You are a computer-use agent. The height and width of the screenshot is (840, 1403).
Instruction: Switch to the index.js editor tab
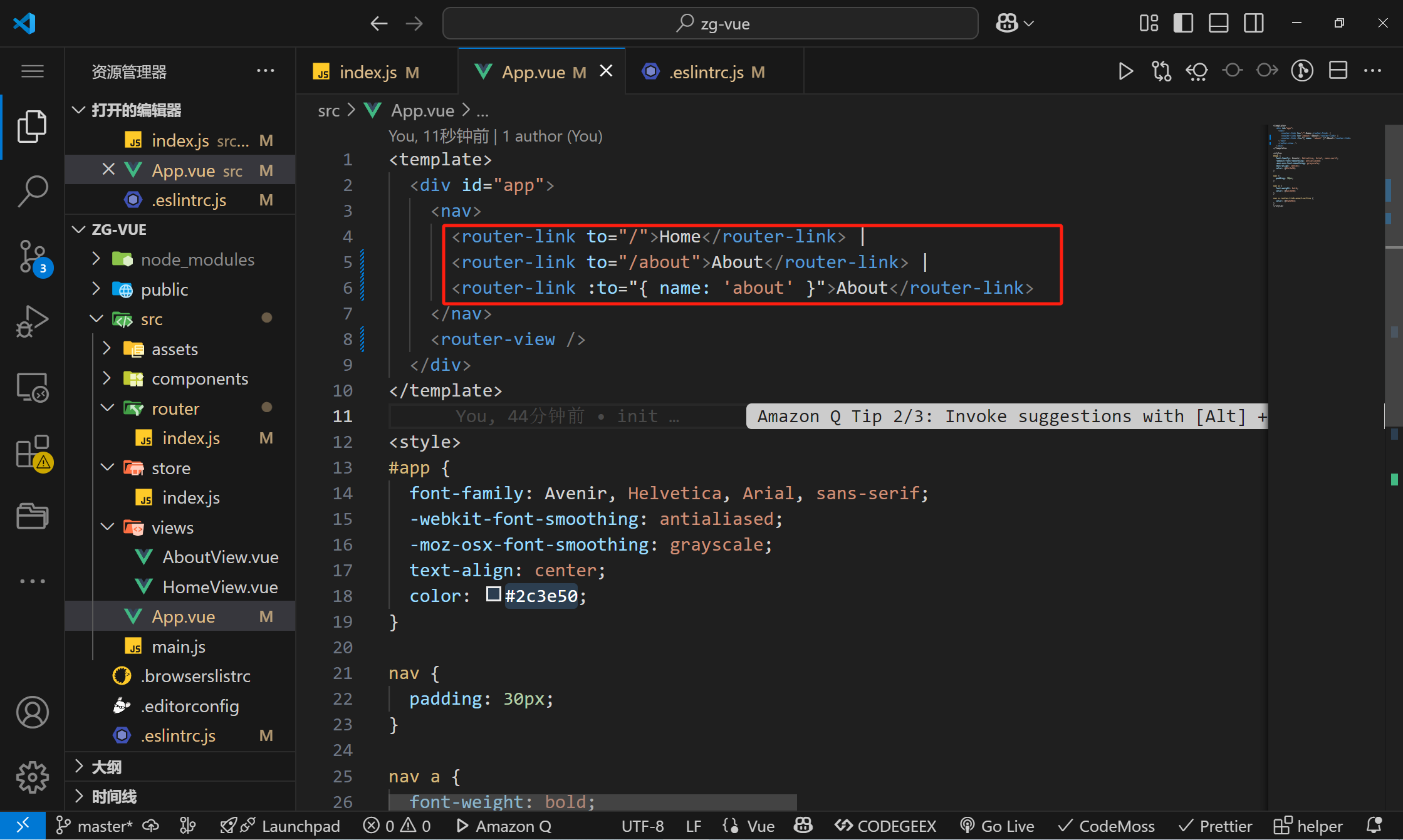coord(368,73)
